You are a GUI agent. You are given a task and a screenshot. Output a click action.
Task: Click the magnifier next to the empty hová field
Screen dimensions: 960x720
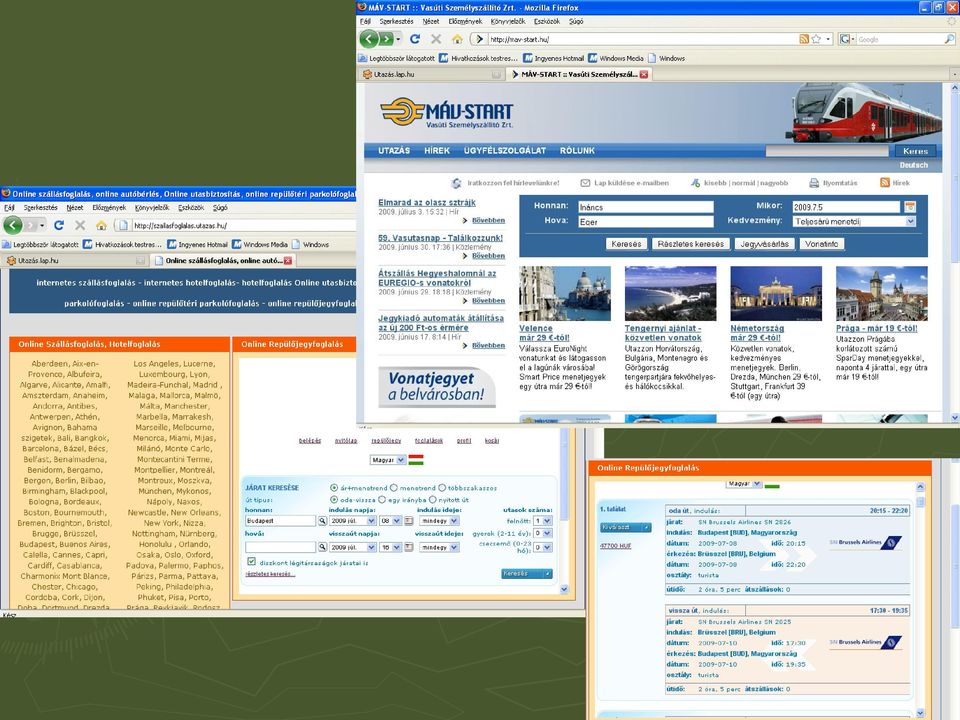click(x=322, y=547)
